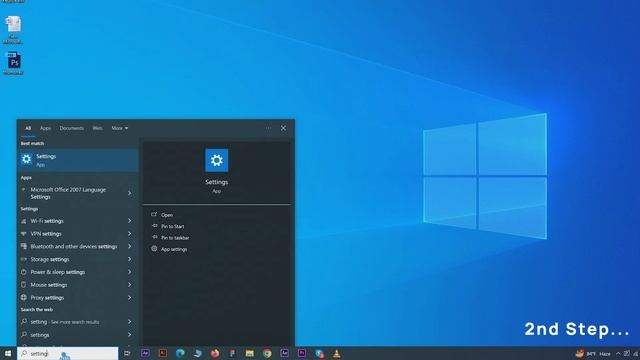Select the Mouse settings result

(78, 285)
